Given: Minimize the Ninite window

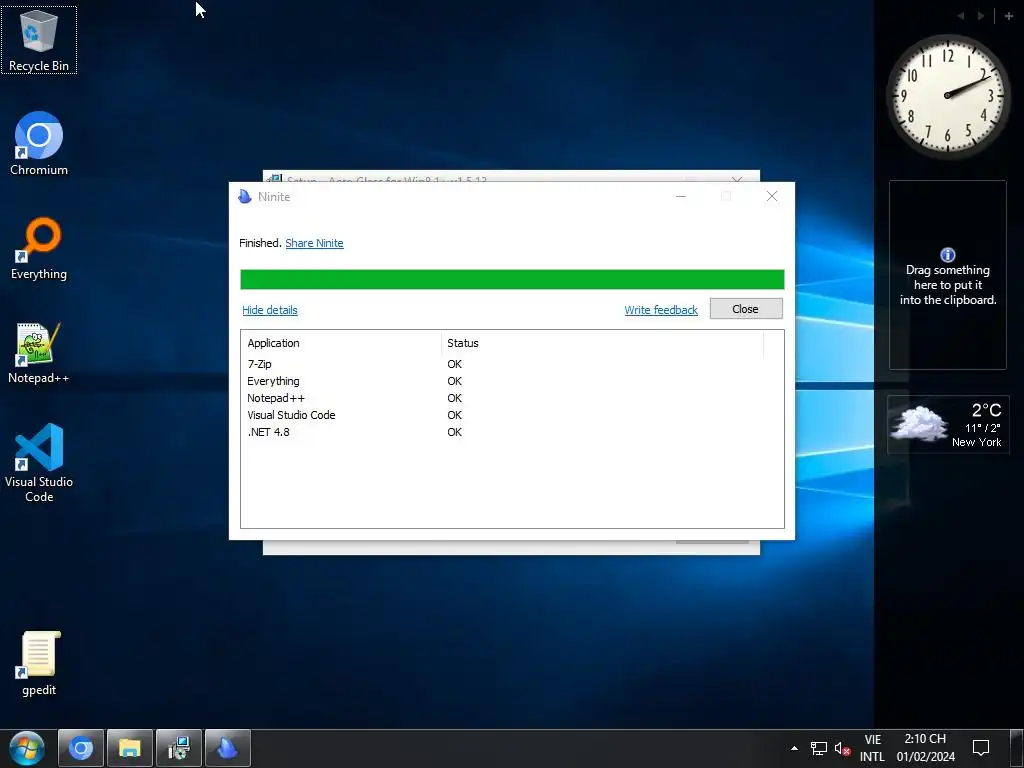Looking at the screenshot, I should (x=680, y=197).
